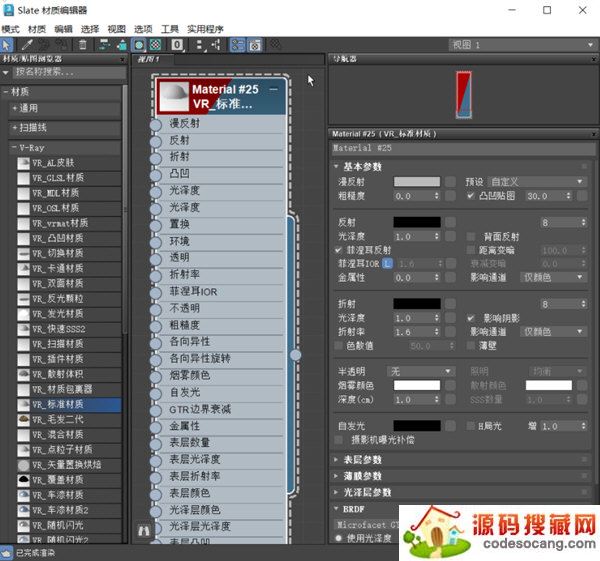Click the Material #25 node preview thumbnail
The image size is (600, 561).
[x=174, y=96]
